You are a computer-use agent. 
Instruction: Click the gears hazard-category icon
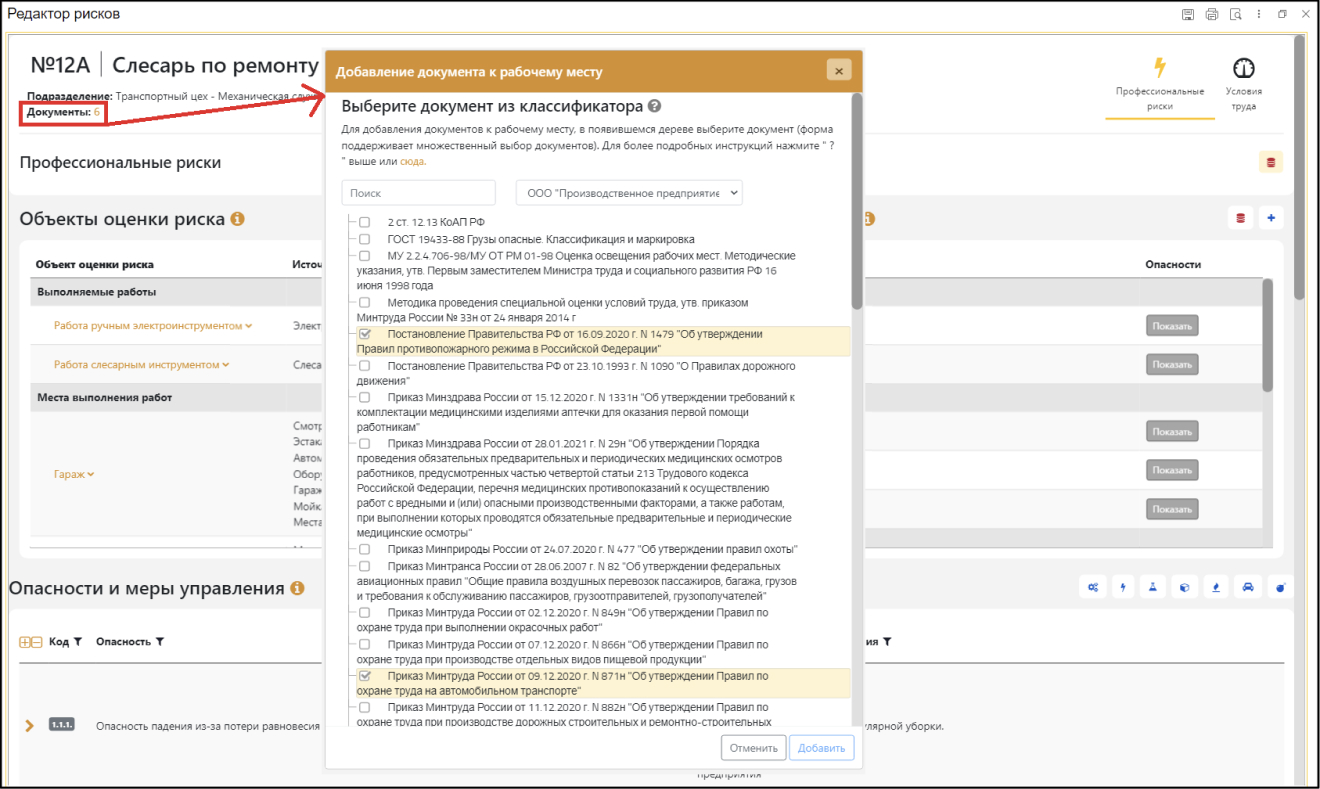[1092, 588]
